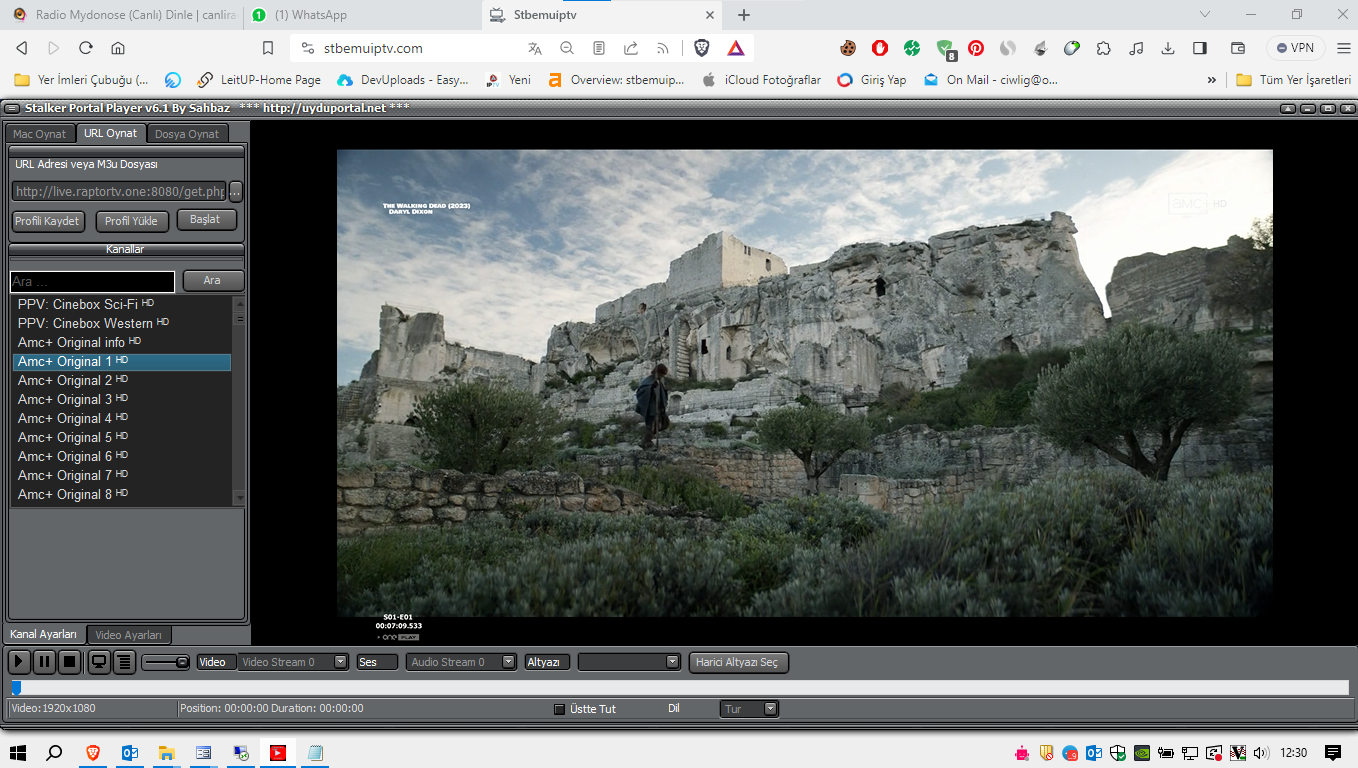This screenshot has width=1358, height=768.
Task: Click the video seek progress bar
Action: pos(680,687)
